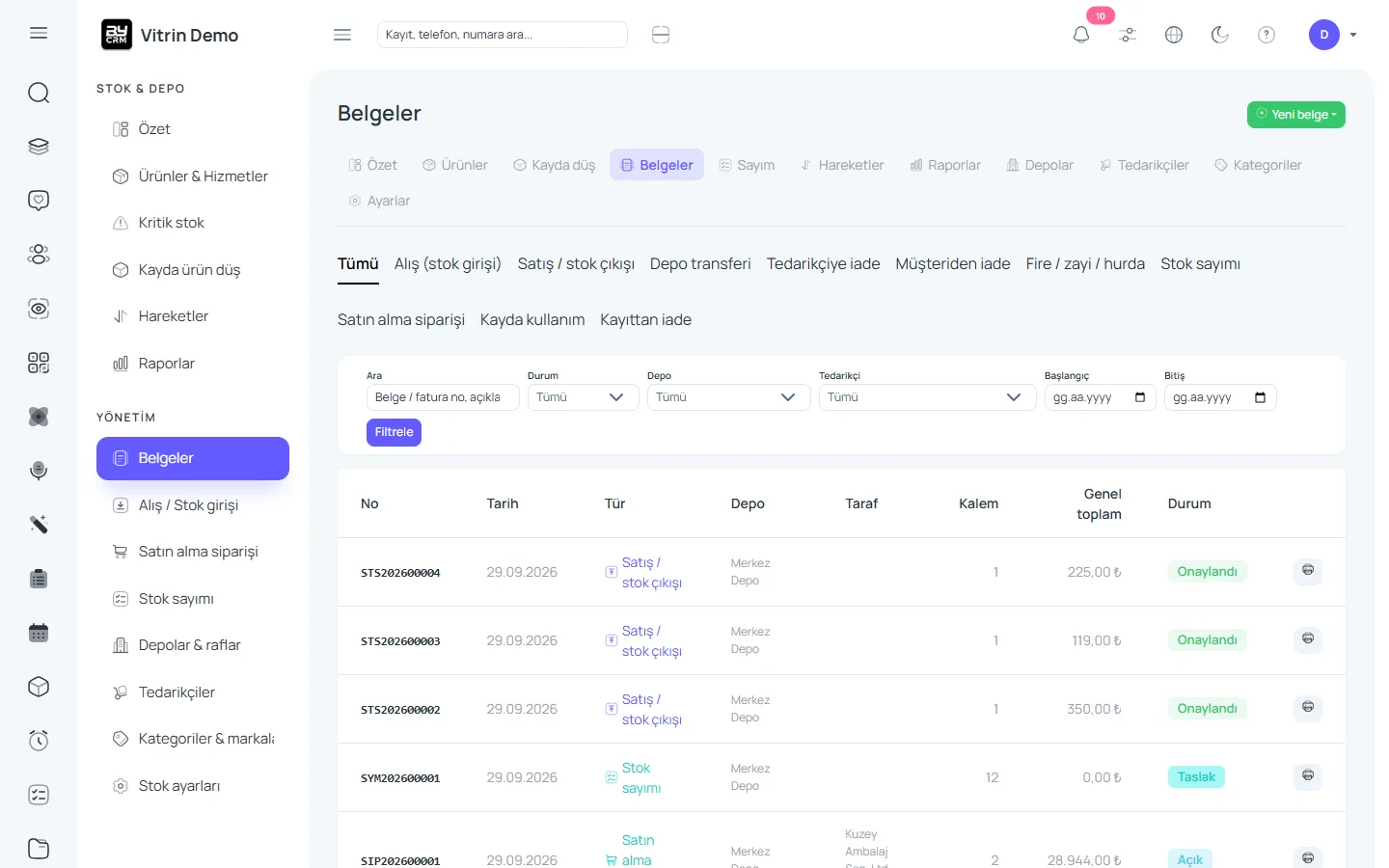Click the Filtrele button

click(394, 432)
